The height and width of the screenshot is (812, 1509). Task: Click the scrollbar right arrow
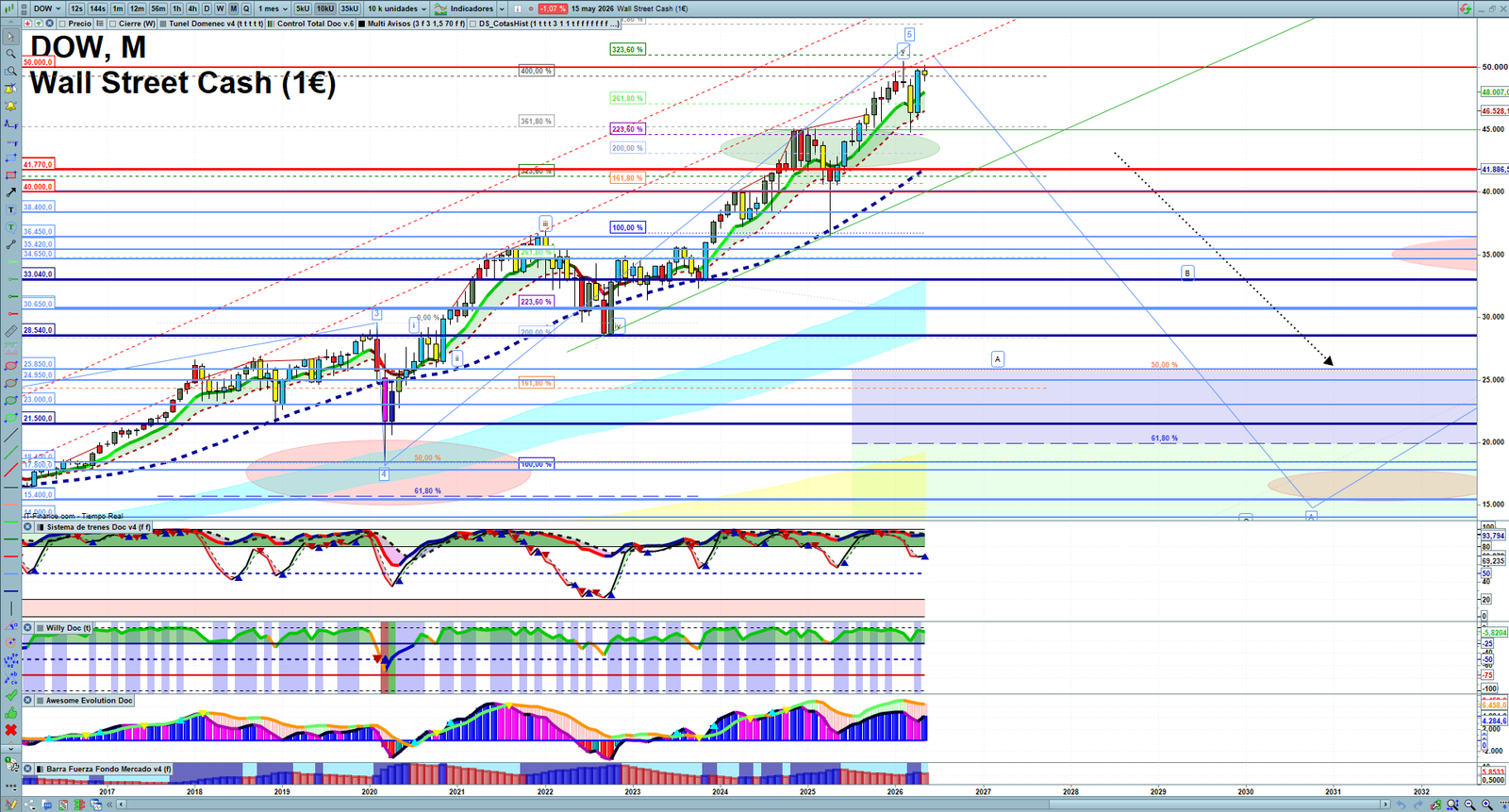tap(1385, 804)
